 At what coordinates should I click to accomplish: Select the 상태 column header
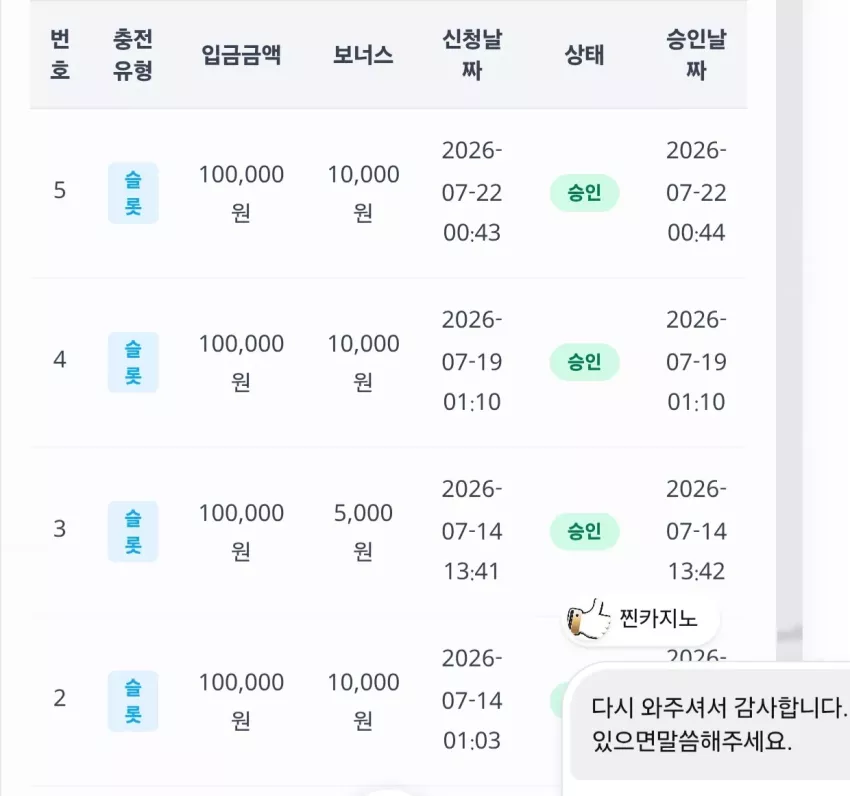coord(584,55)
